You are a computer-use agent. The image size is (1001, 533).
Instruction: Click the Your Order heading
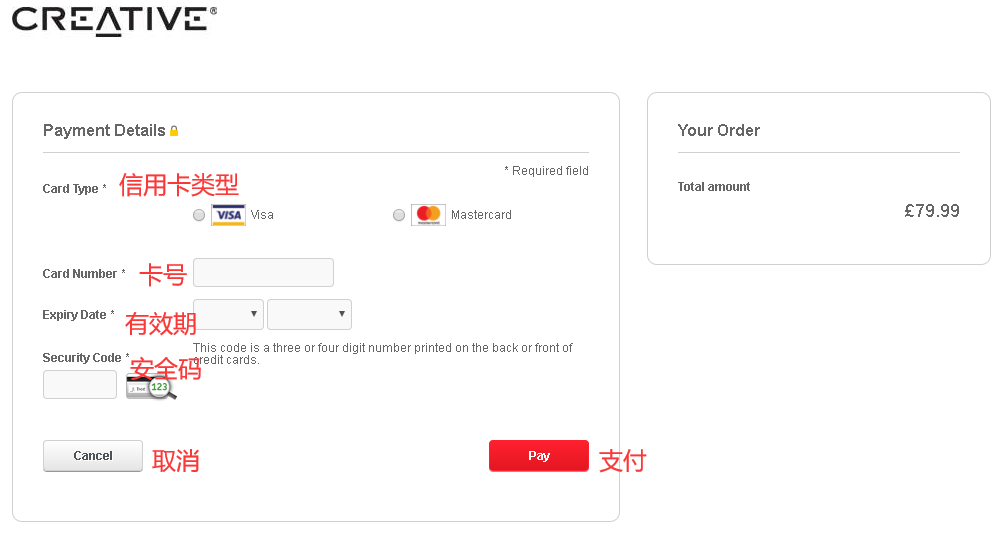point(719,131)
